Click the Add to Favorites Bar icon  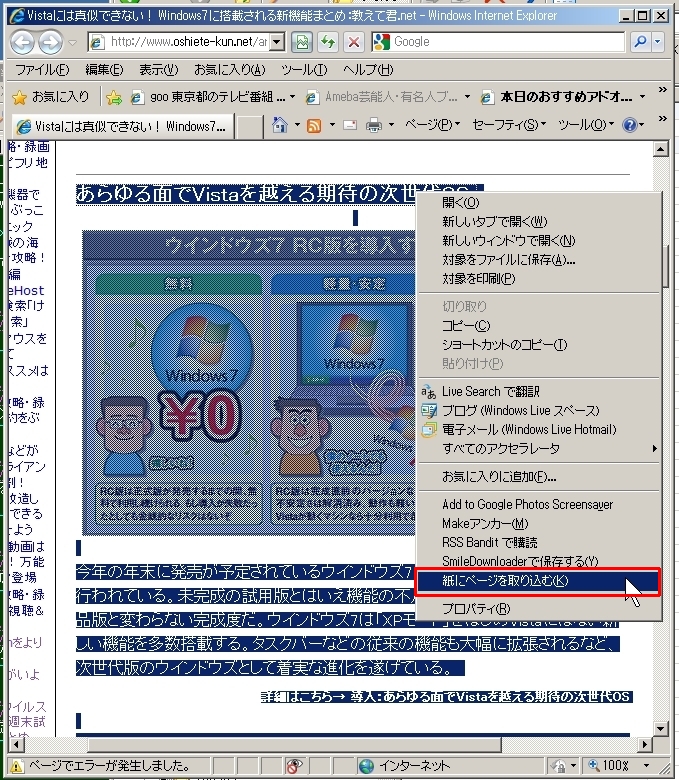coord(113,98)
